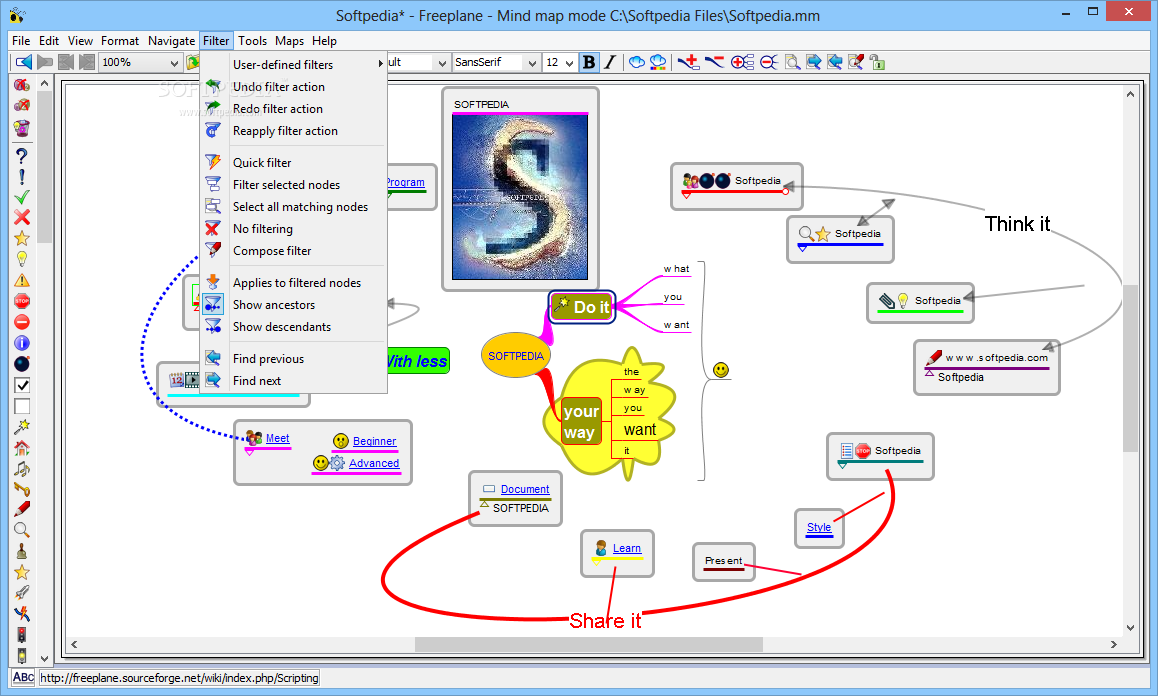Add the red stop sign icon
1158x696 pixels.
click(x=21, y=301)
